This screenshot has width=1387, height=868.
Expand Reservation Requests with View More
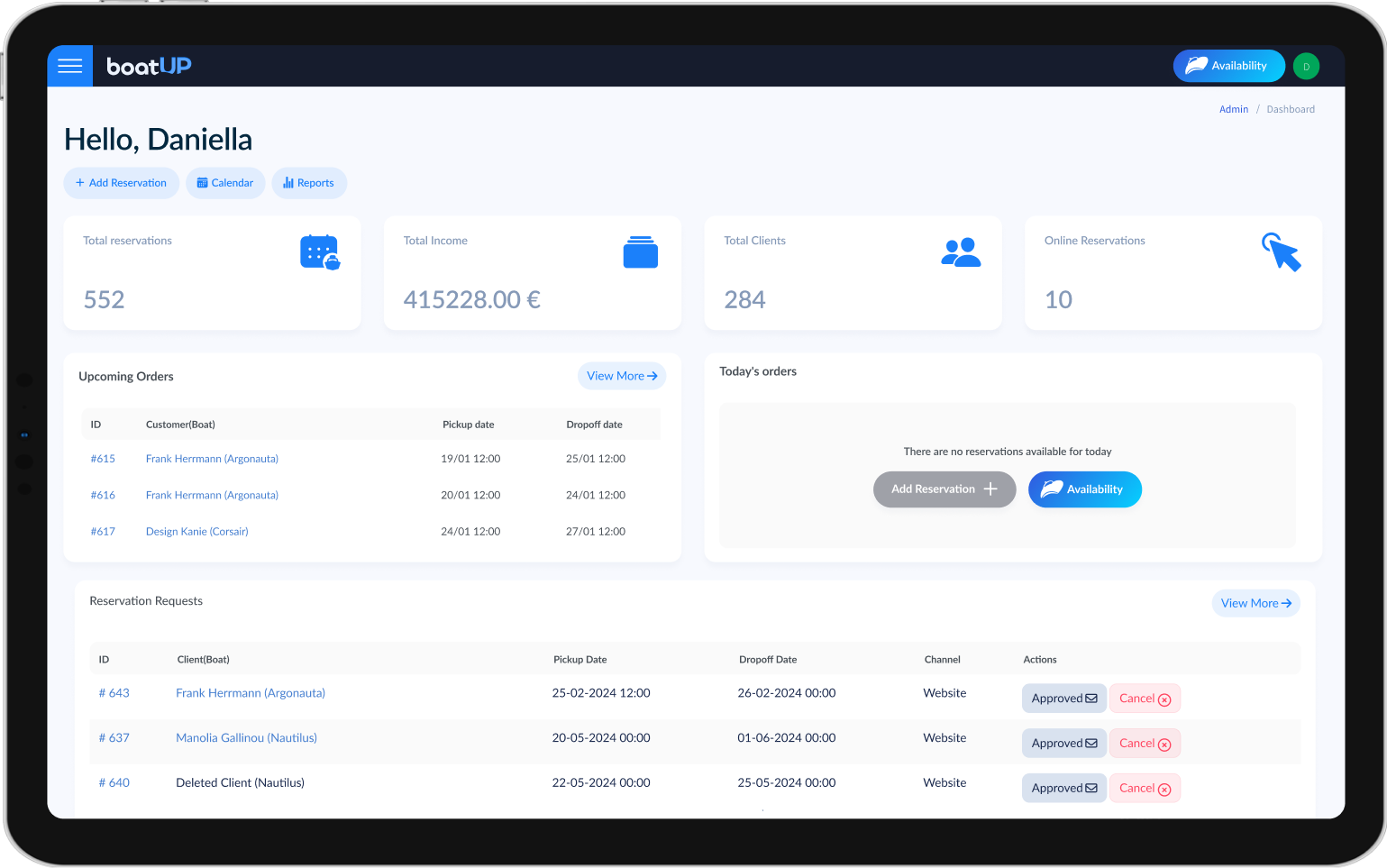[1255, 603]
